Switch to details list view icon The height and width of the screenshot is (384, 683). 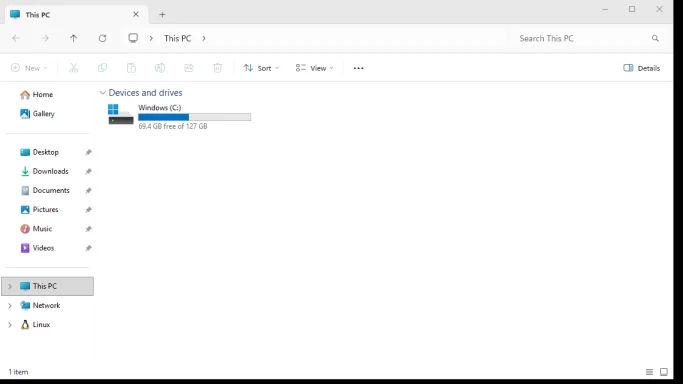pos(649,372)
